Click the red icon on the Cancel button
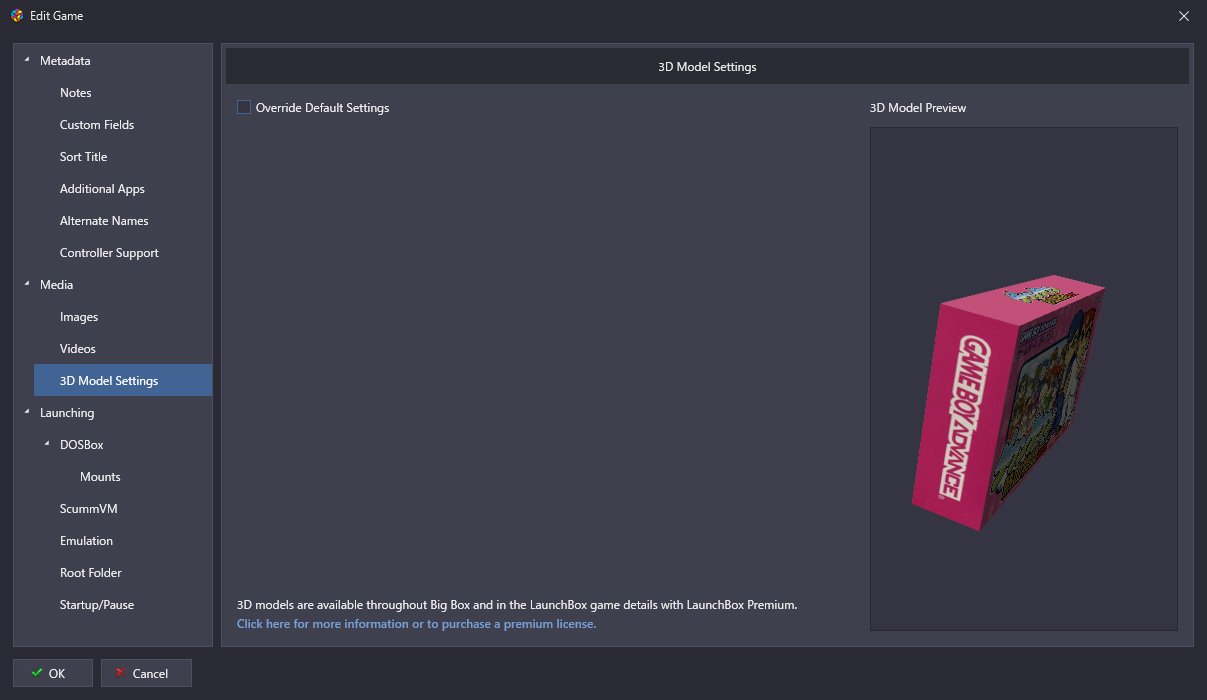This screenshot has width=1207, height=700. pyautogui.click(x=120, y=673)
